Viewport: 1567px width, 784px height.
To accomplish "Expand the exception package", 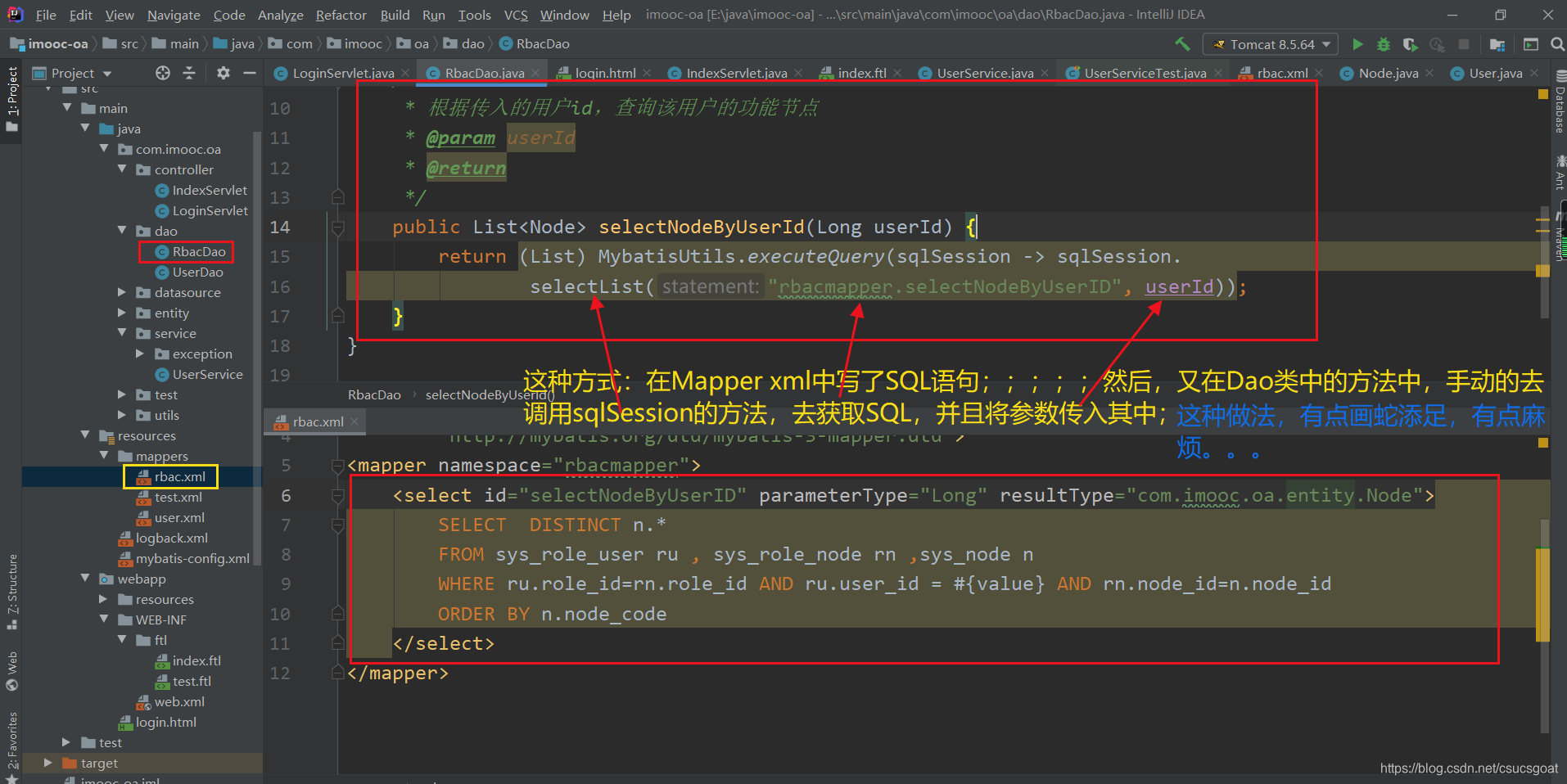I will tap(140, 354).
